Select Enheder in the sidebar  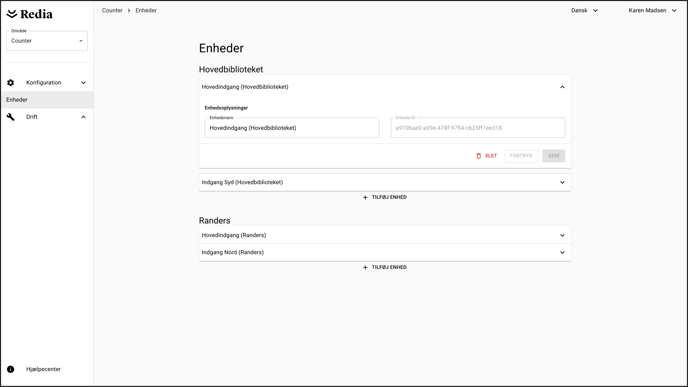pyautogui.click(x=47, y=100)
